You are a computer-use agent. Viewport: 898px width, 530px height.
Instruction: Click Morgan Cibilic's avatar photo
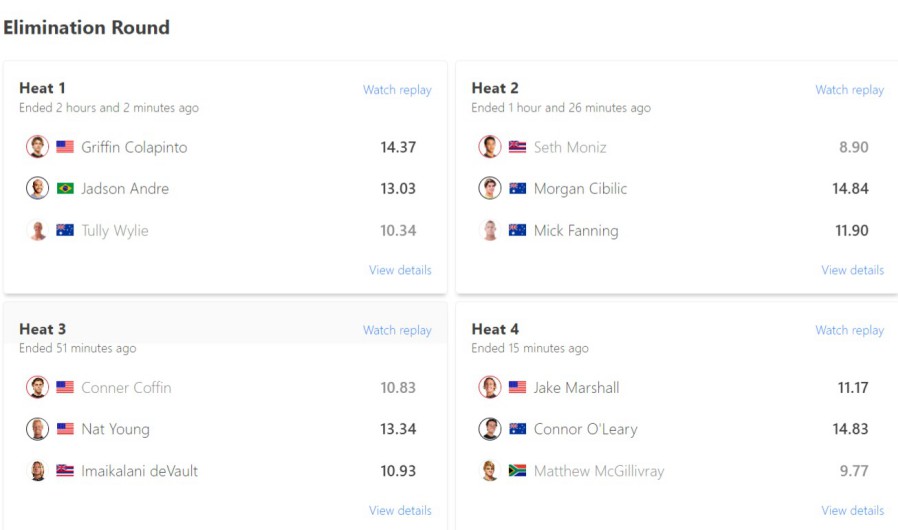pyautogui.click(x=490, y=189)
